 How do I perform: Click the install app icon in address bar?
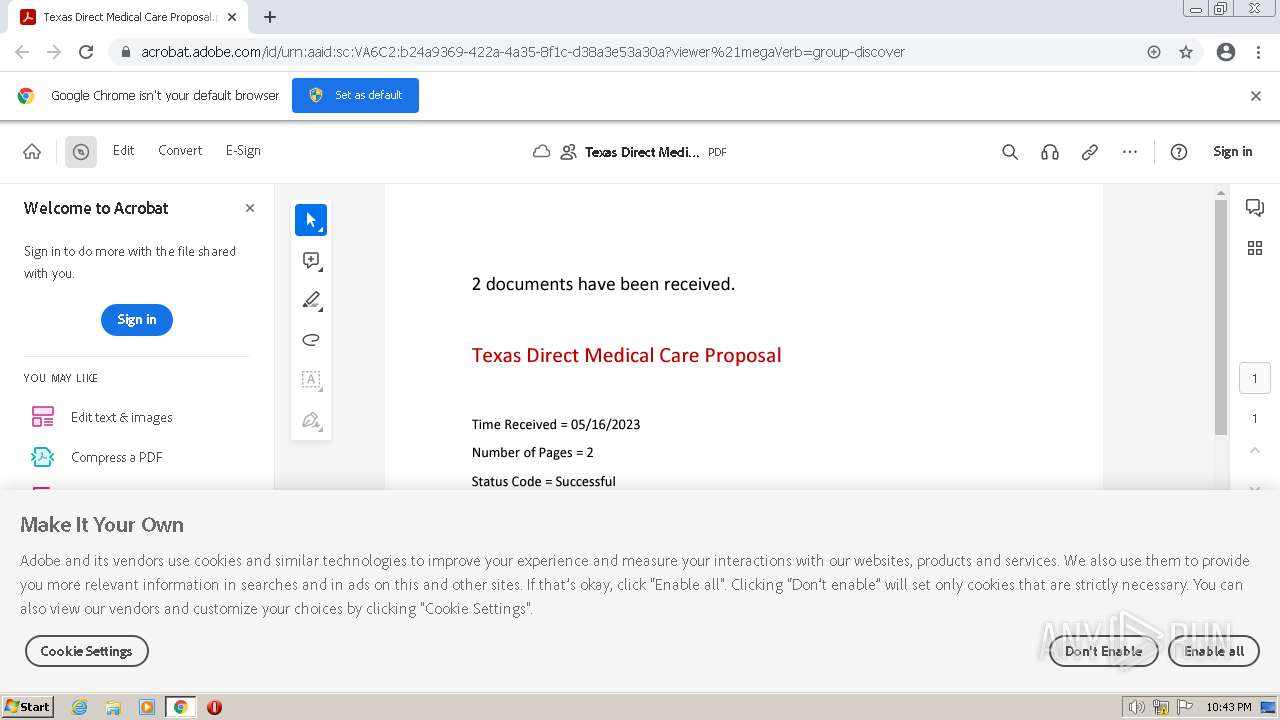point(1154,52)
